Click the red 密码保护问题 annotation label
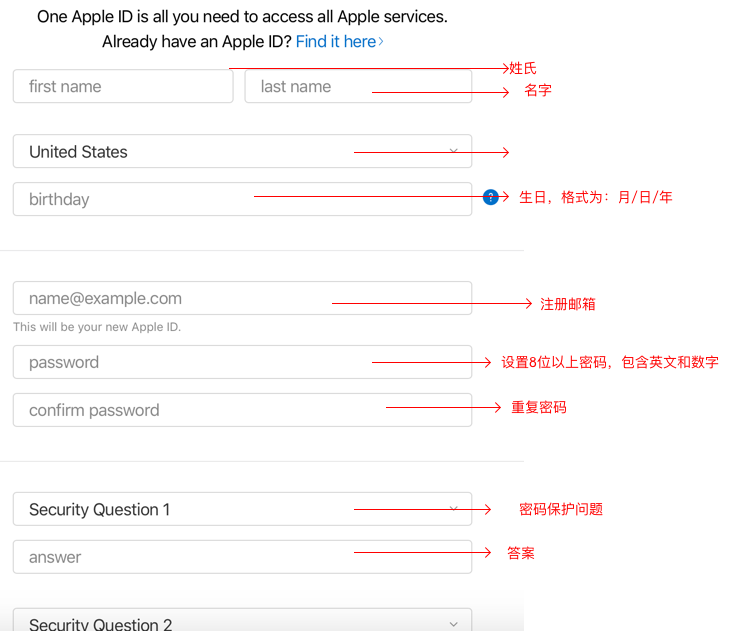Image resolution: width=737 pixels, height=631 pixels. click(x=560, y=509)
